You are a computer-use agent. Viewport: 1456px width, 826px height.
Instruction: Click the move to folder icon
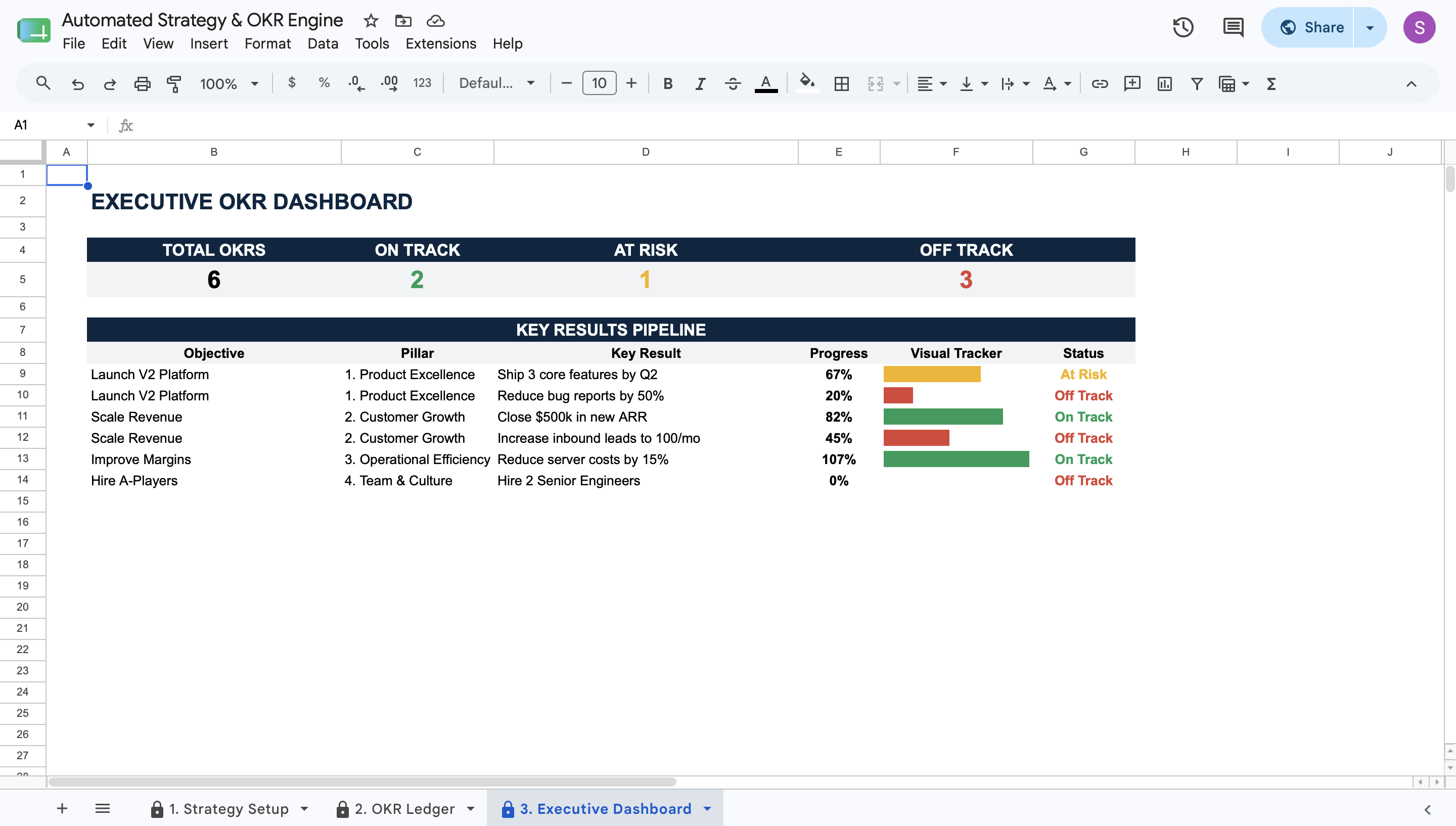pyautogui.click(x=403, y=21)
